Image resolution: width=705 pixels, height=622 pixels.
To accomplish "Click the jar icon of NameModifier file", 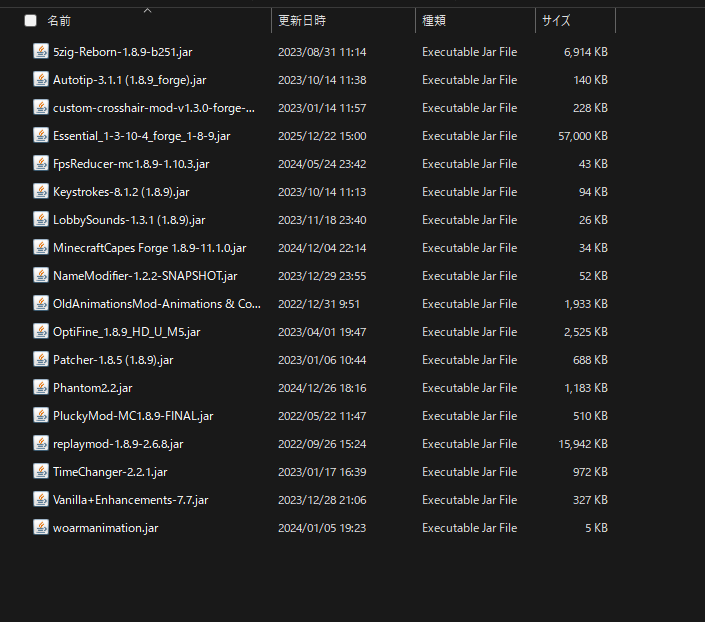I will (41, 275).
